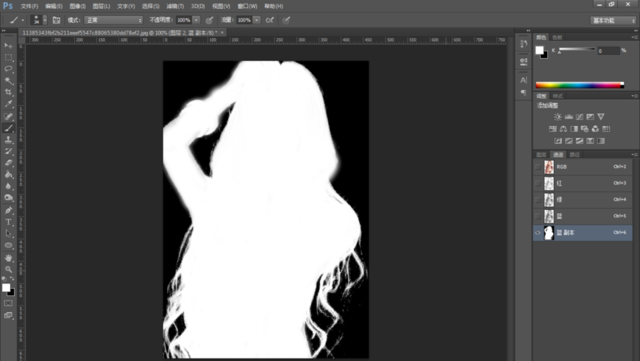Switch to the Paths panel tab
The height and width of the screenshot is (361, 640).
(575, 154)
